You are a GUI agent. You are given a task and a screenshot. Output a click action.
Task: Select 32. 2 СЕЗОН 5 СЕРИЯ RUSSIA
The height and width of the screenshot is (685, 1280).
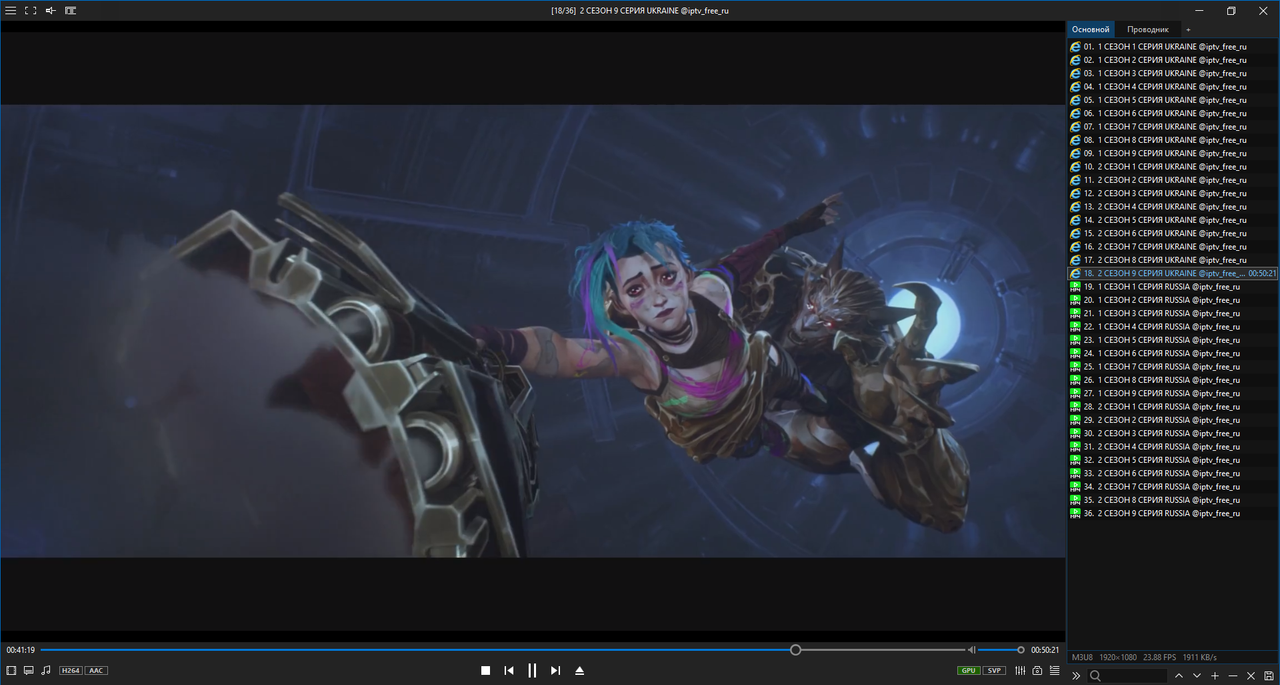click(1173, 460)
